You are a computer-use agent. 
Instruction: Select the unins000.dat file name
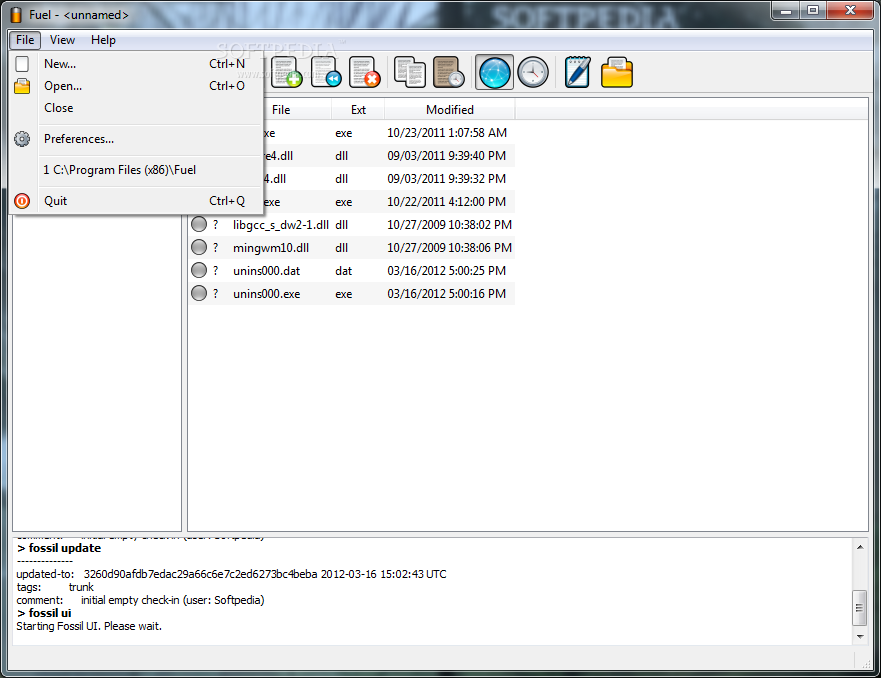pyautogui.click(x=266, y=271)
